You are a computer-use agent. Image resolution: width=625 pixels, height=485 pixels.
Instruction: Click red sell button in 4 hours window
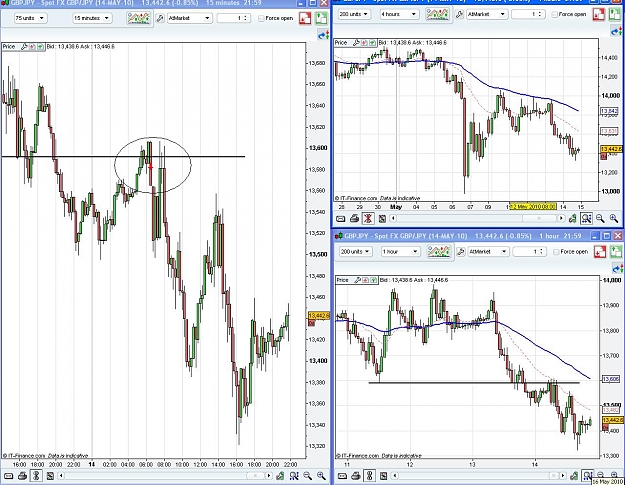coord(599,14)
